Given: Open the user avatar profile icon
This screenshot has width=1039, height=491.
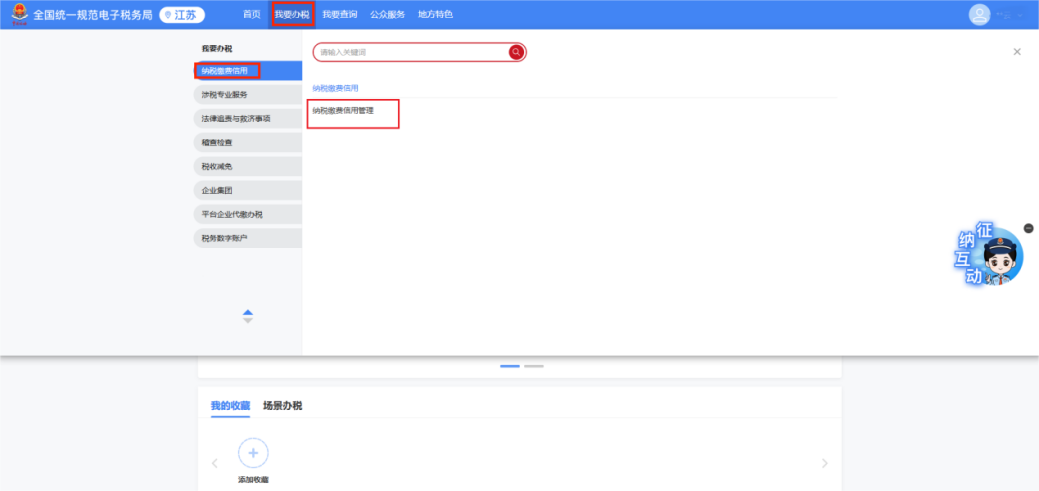Looking at the screenshot, I should (979, 15).
